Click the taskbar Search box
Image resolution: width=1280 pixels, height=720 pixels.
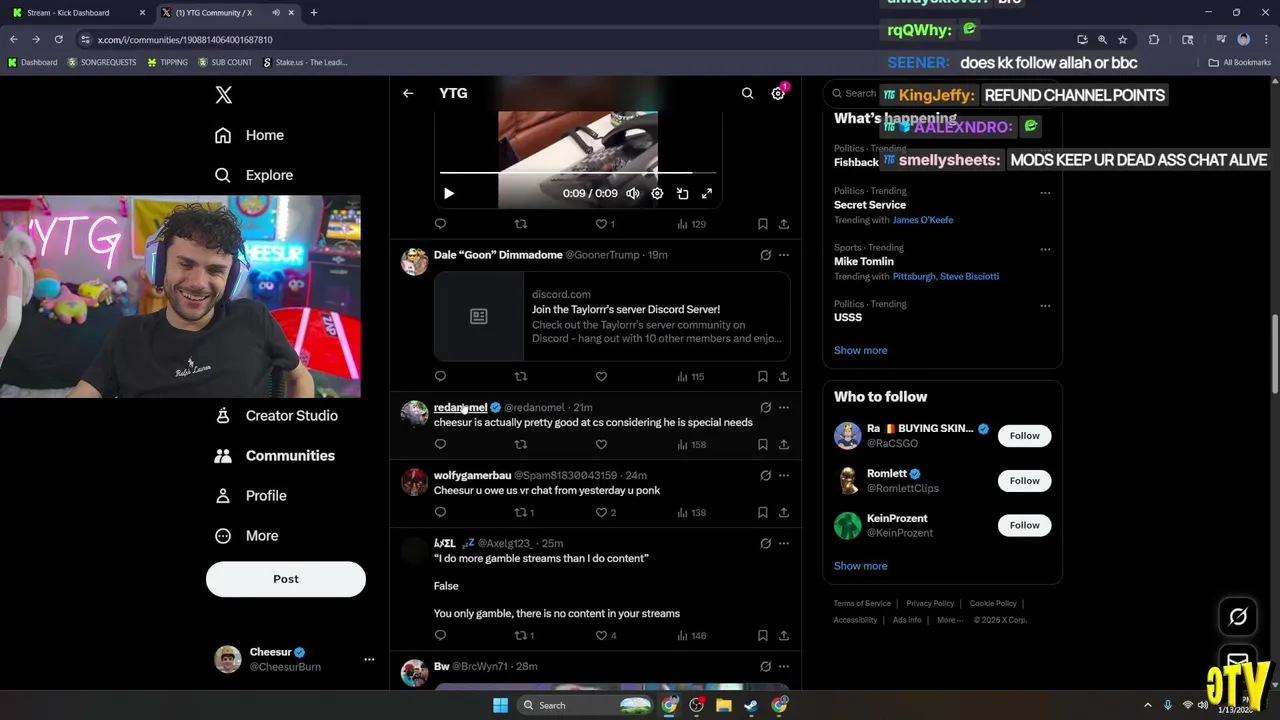pyautogui.click(x=585, y=705)
